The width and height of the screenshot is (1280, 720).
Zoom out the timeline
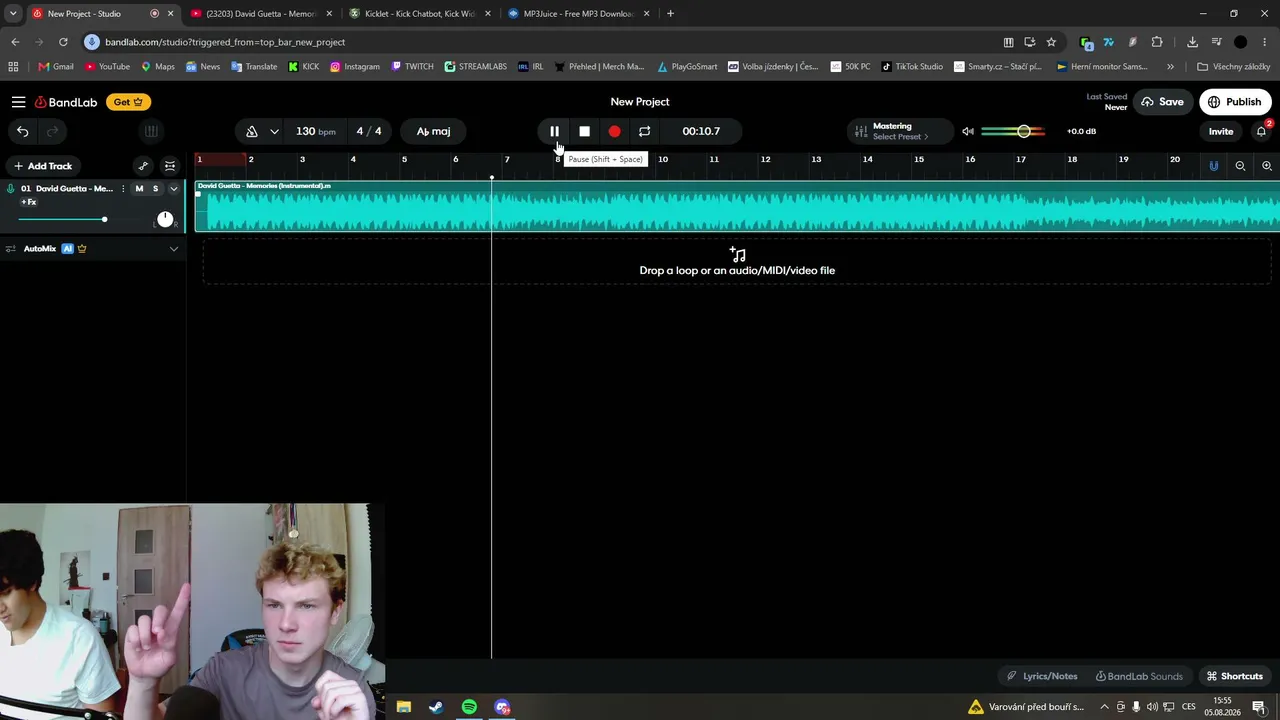coord(1240,166)
